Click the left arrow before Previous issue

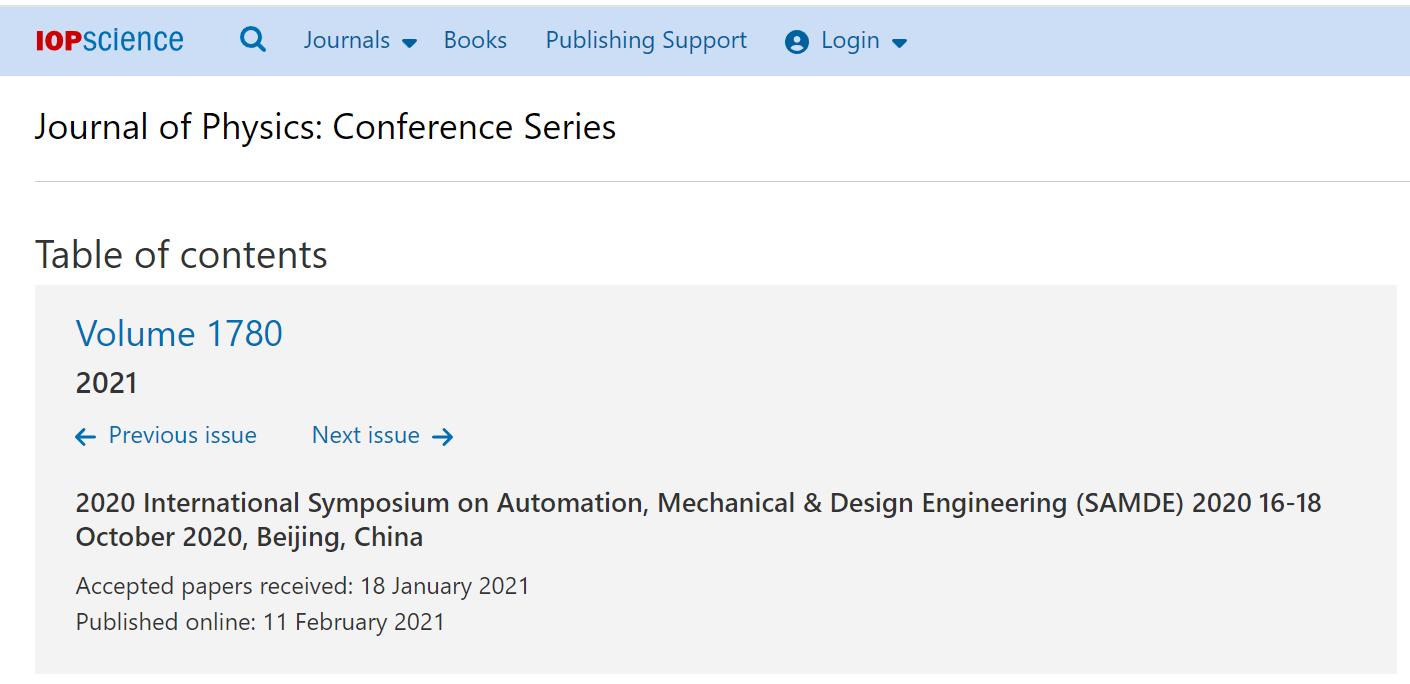[86, 436]
